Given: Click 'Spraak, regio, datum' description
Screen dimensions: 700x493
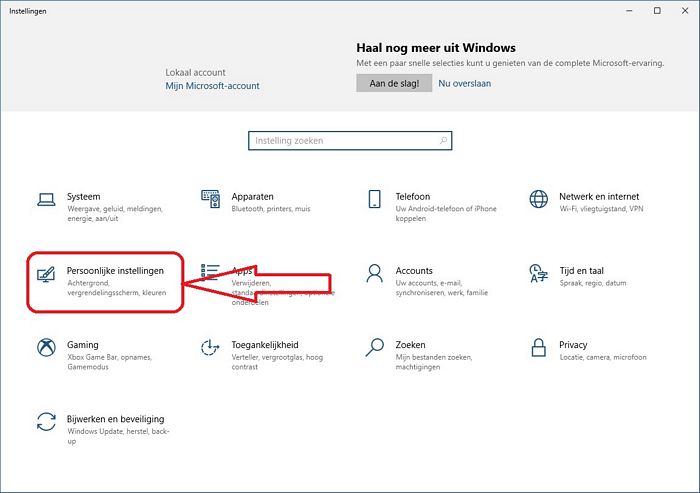Looking at the screenshot, I should [592, 283].
